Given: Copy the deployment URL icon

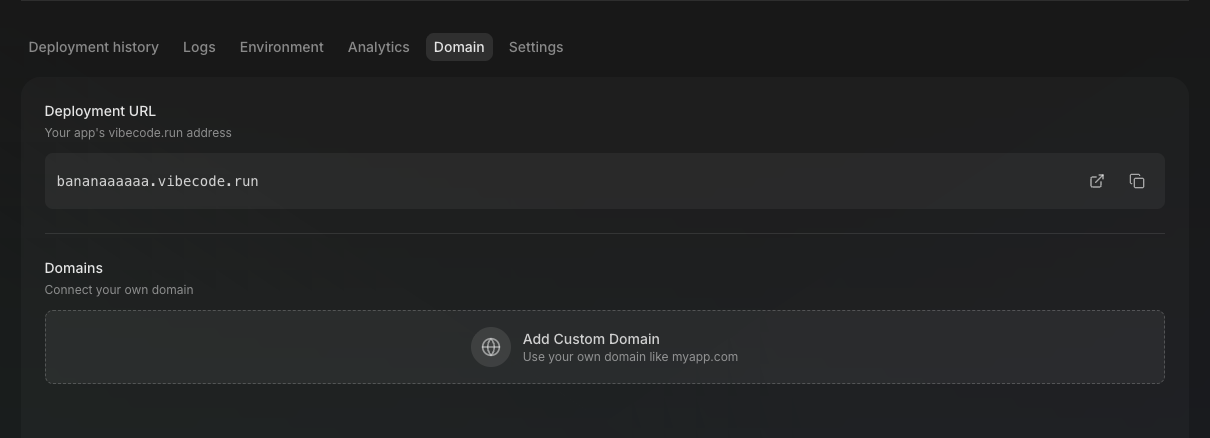Looking at the screenshot, I should 1137,181.
